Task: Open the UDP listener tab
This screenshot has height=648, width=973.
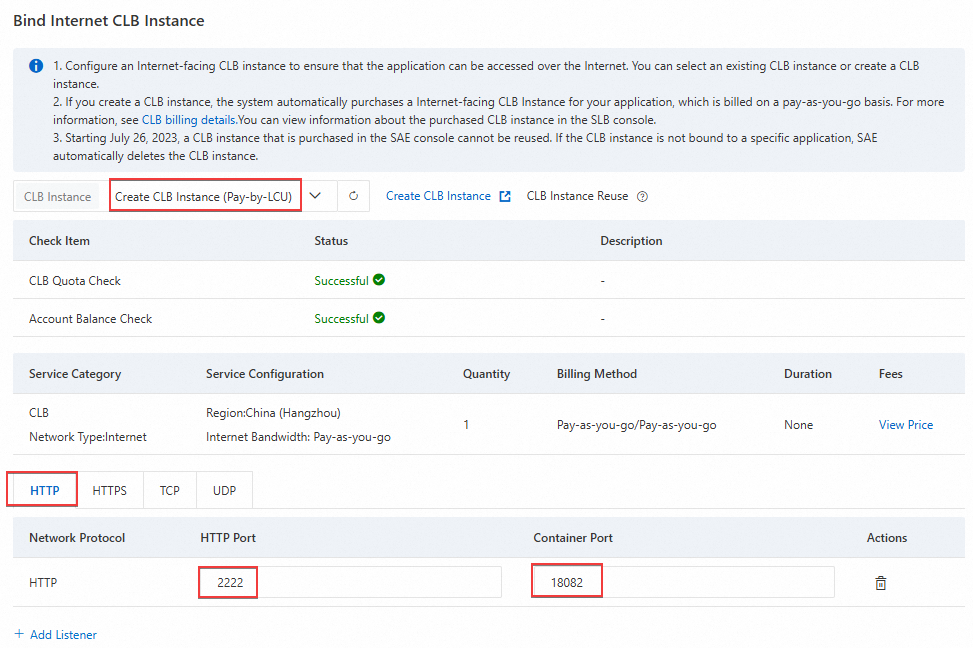Action: coord(224,491)
